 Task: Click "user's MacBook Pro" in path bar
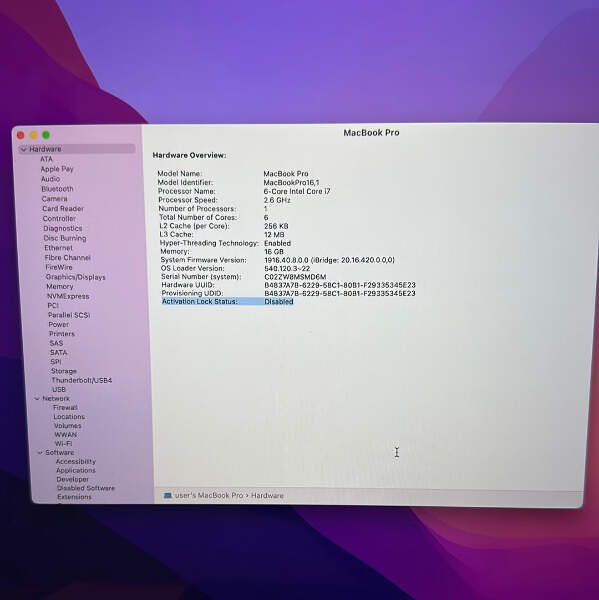209,496
